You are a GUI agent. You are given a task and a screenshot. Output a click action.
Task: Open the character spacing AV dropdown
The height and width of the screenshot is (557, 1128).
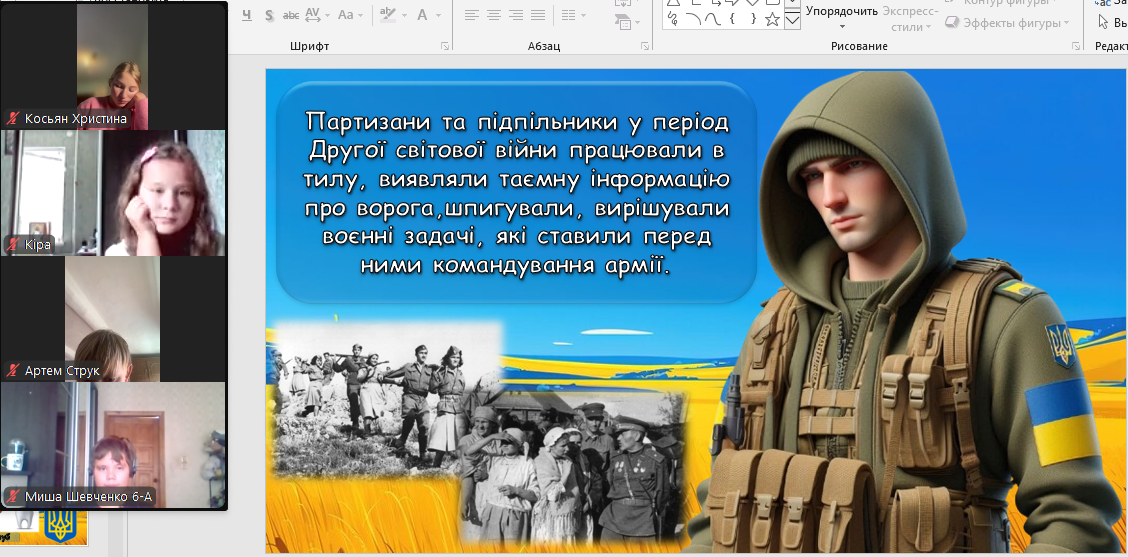point(317,15)
